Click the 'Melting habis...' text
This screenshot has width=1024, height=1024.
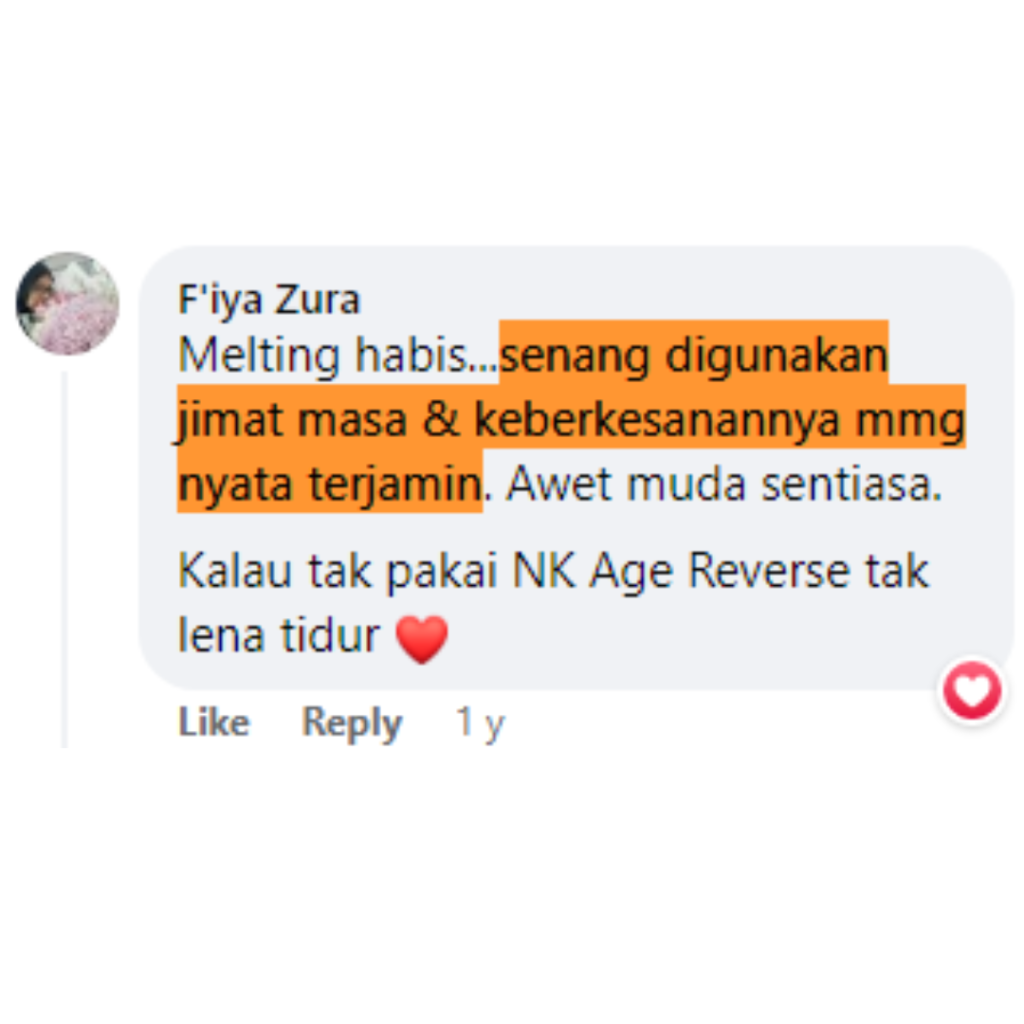337,355
